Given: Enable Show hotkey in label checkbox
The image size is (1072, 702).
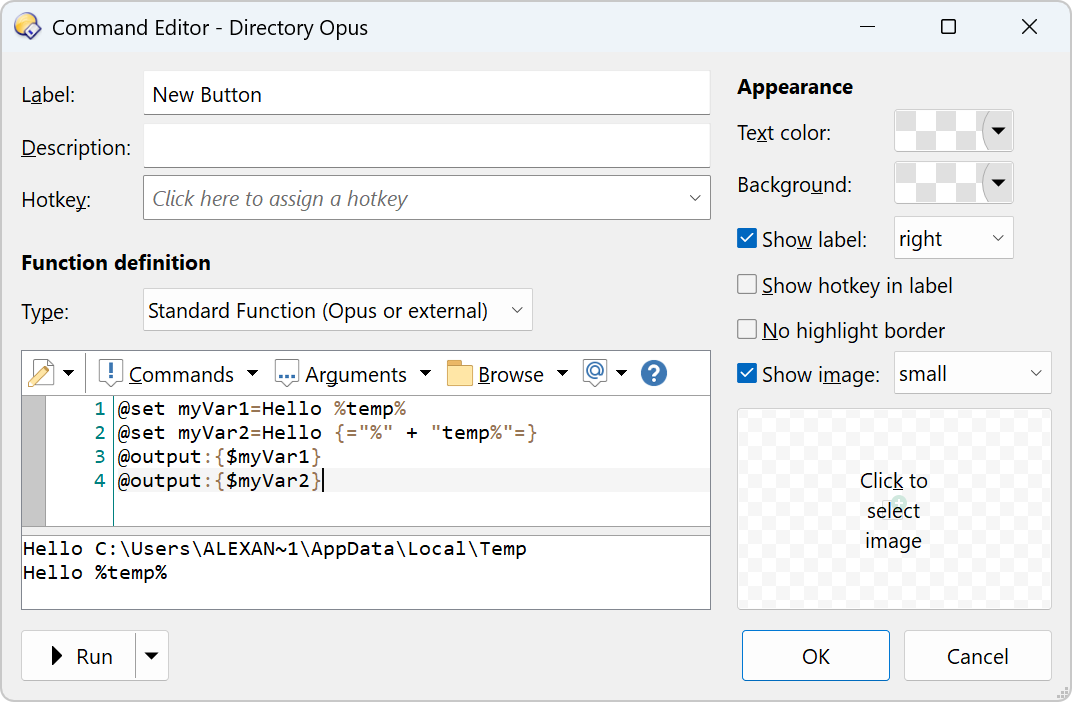Looking at the screenshot, I should (747, 284).
